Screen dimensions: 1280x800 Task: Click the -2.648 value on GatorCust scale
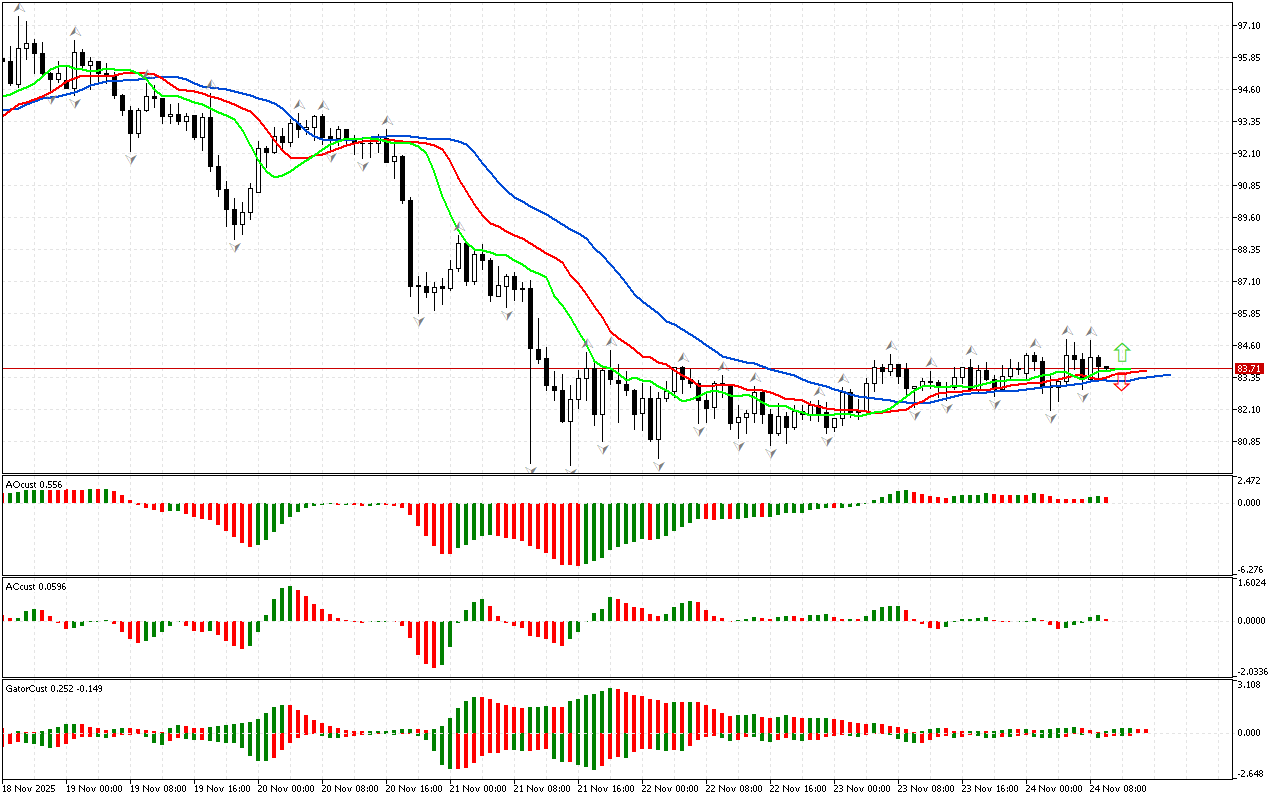1250,773
